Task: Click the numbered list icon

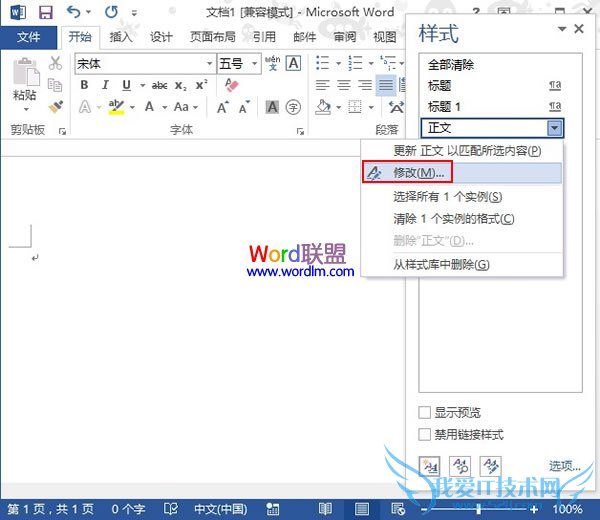Action: [x=355, y=63]
